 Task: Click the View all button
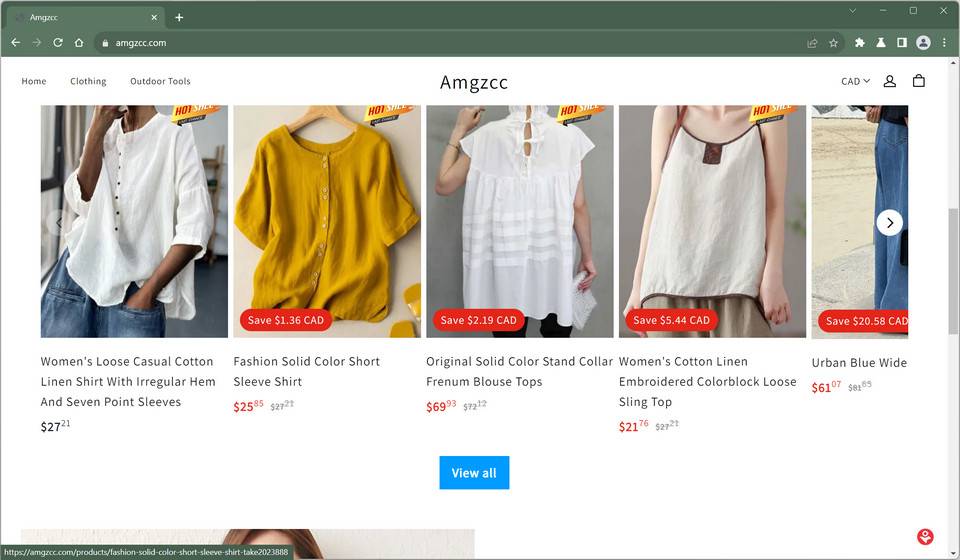pos(474,472)
